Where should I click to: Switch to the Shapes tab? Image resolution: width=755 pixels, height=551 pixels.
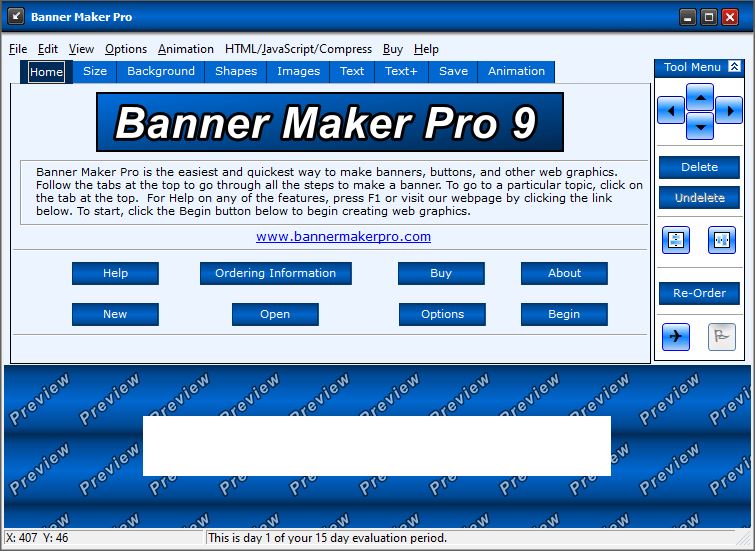(x=236, y=71)
